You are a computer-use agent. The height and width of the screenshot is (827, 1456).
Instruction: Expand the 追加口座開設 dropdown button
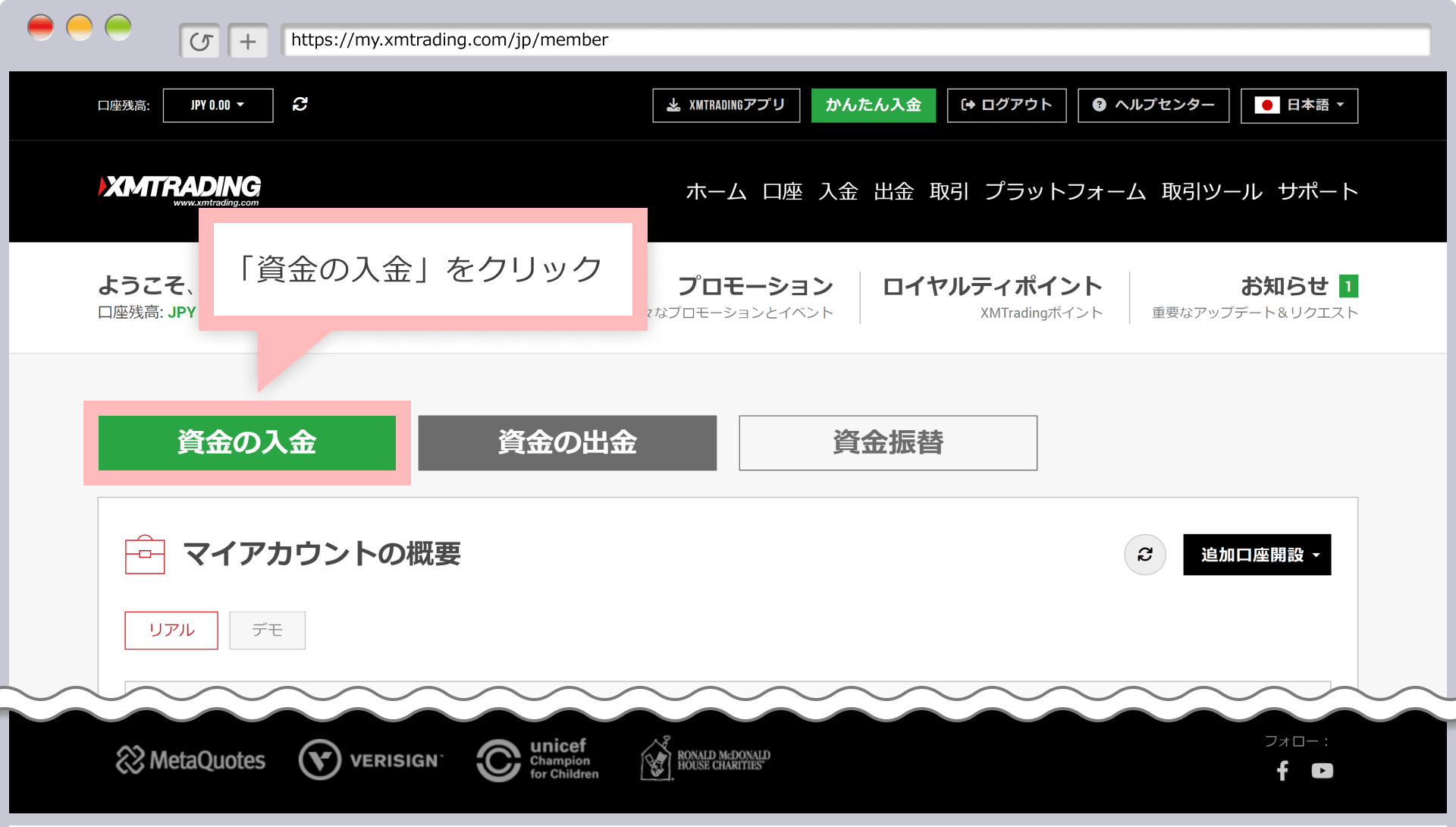pyautogui.click(x=1257, y=555)
